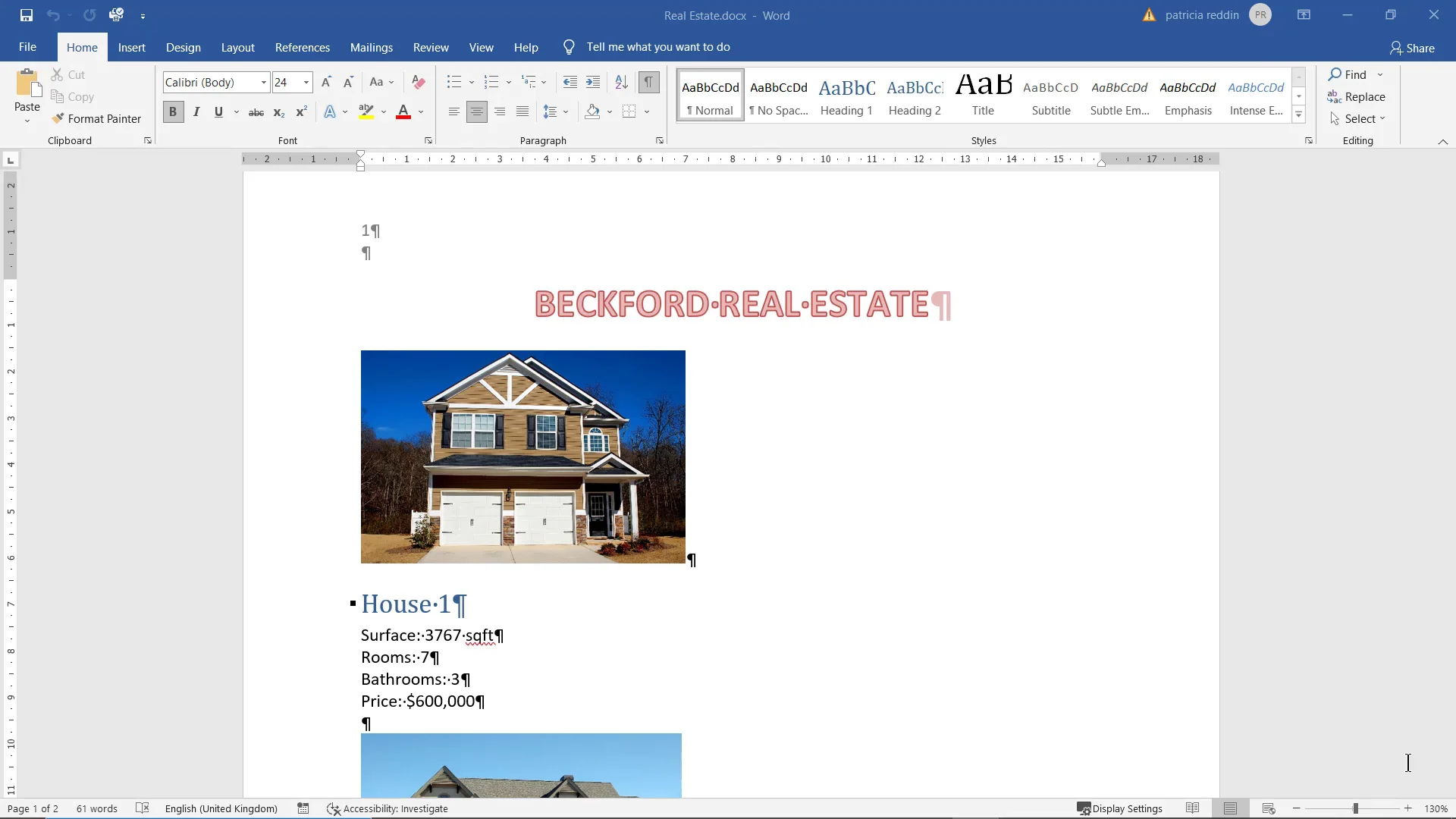The height and width of the screenshot is (819, 1456).
Task: Toggle Italic formatting
Action: [x=196, y=112]
